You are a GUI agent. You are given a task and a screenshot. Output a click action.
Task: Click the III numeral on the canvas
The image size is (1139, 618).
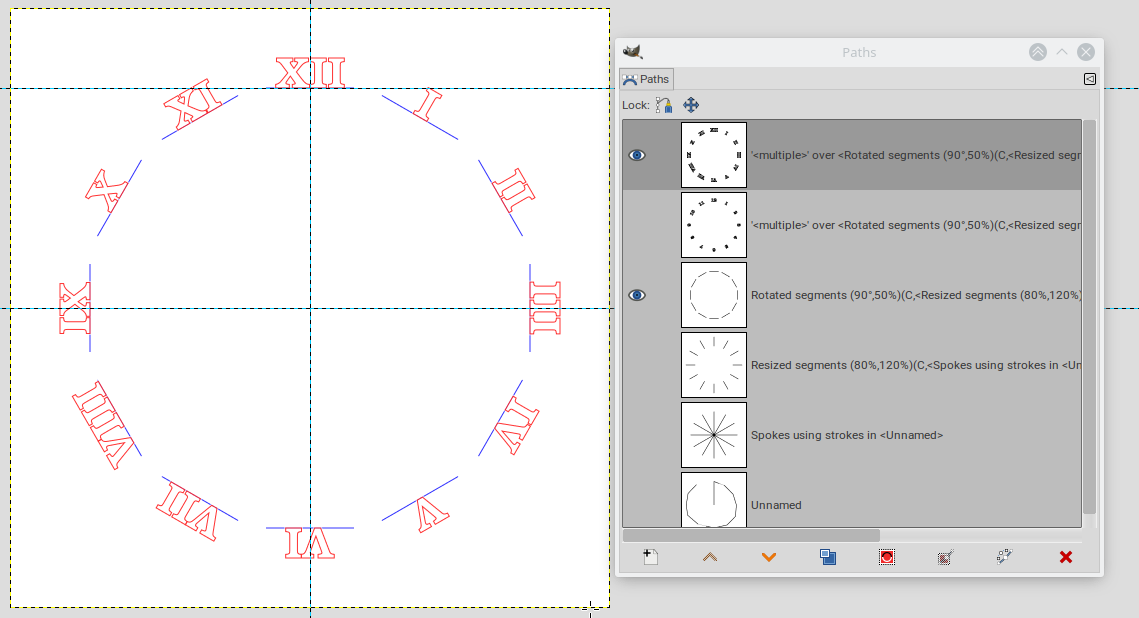[x=545, y=308]
